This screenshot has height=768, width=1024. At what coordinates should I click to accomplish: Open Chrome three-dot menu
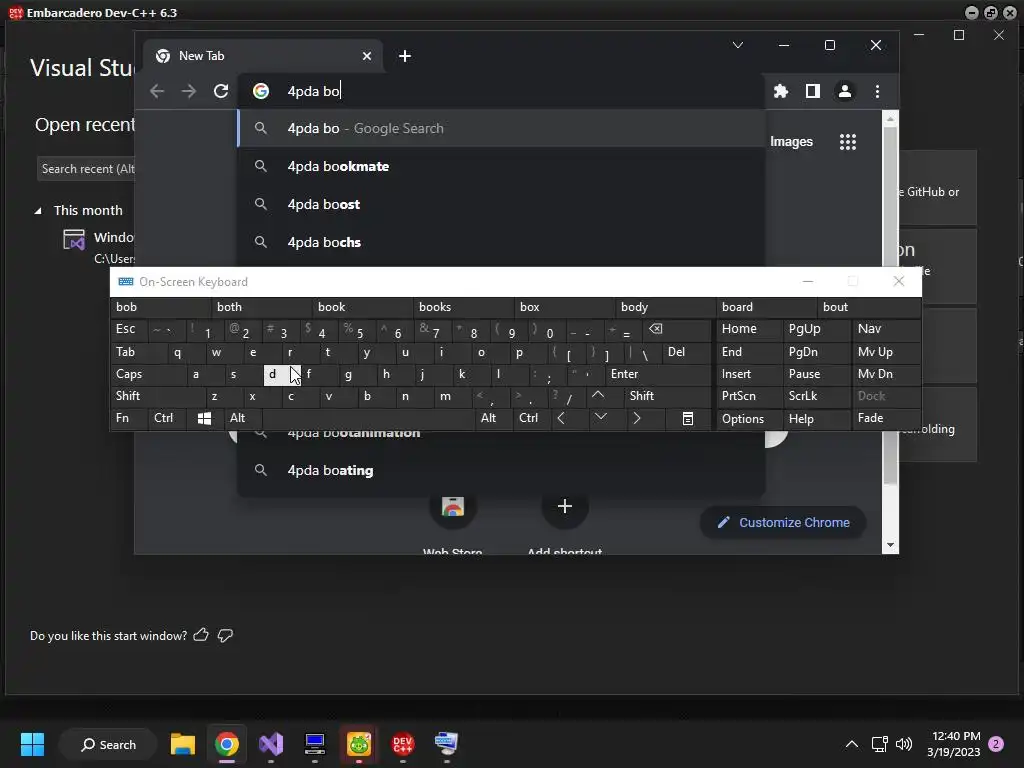[x=877, y=91]
